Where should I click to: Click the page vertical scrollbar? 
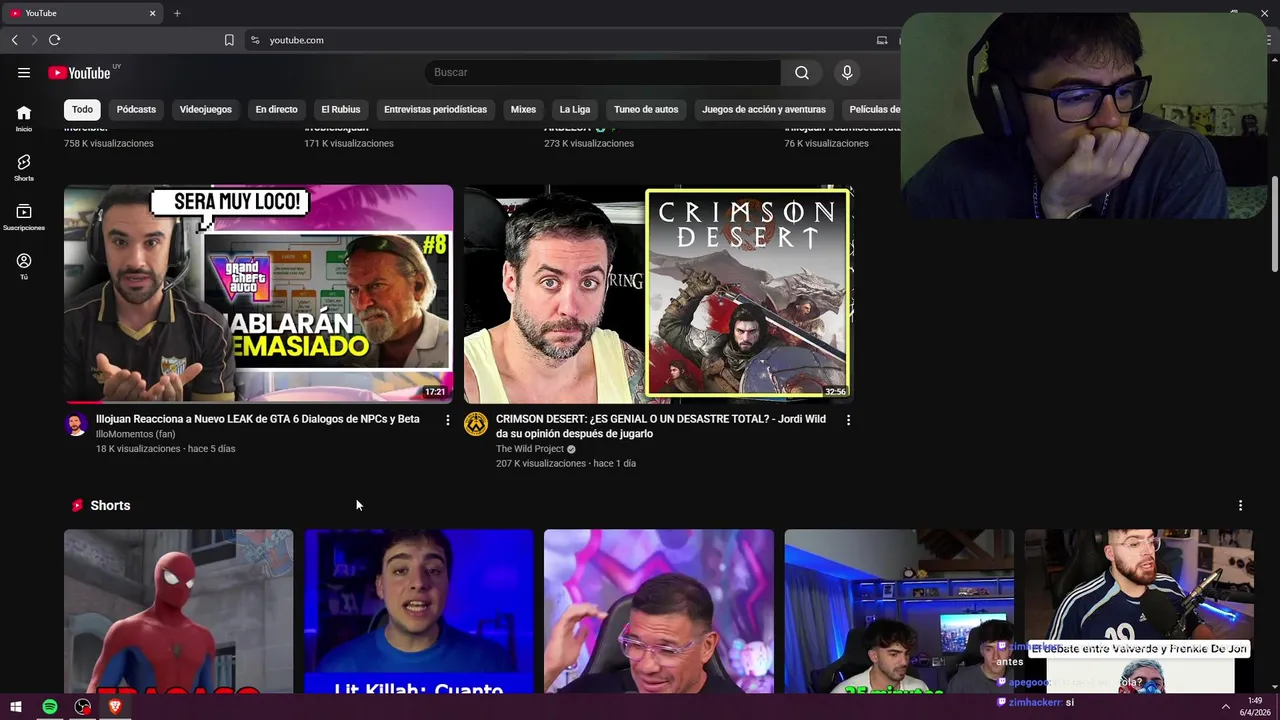1274,222
